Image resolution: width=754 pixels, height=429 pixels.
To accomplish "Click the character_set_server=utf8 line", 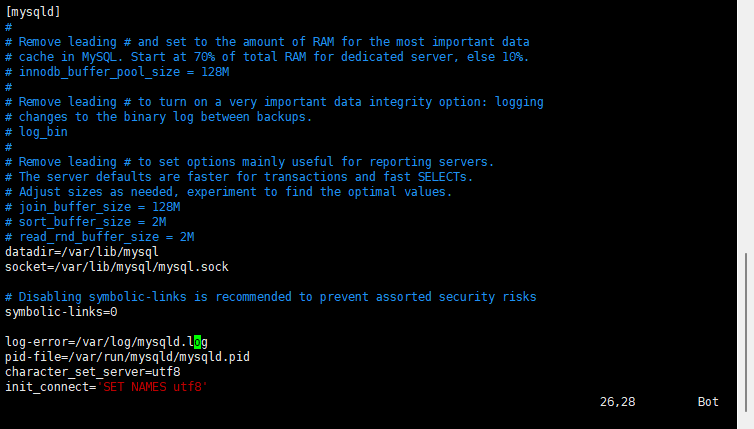I will pos(93,372).
